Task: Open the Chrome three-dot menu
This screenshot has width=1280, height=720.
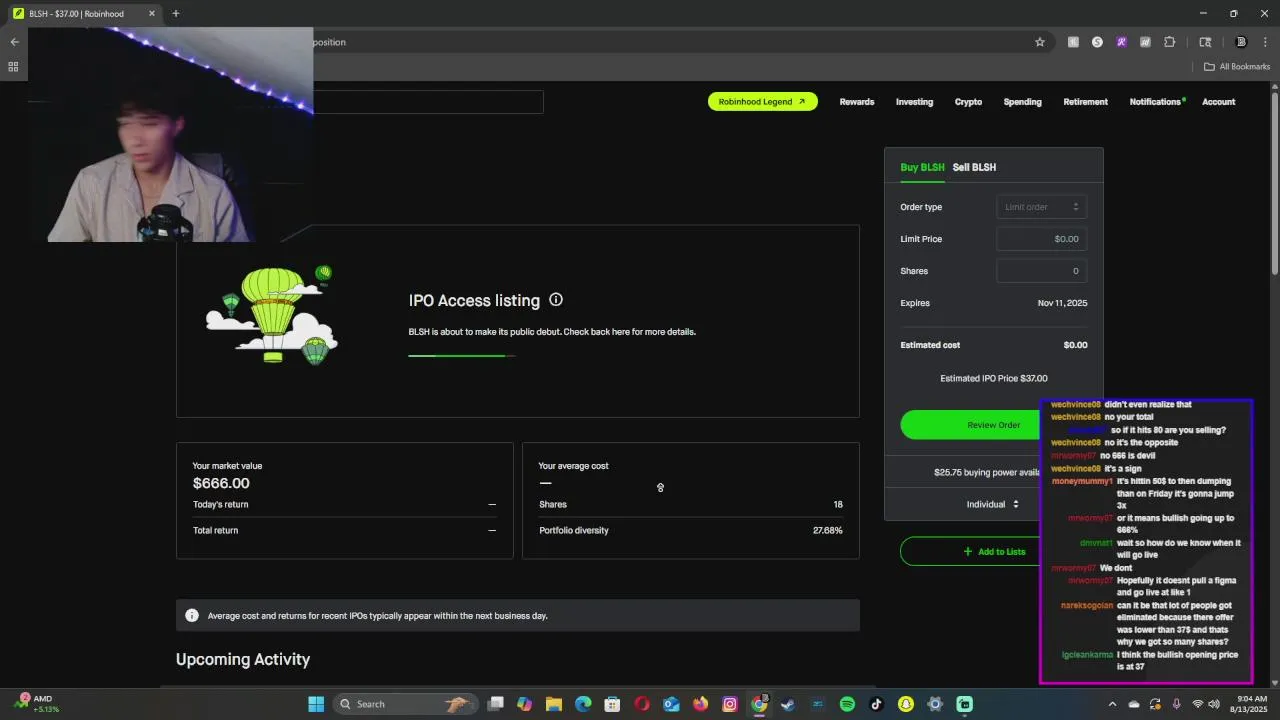Action: tap(1265, 42)
